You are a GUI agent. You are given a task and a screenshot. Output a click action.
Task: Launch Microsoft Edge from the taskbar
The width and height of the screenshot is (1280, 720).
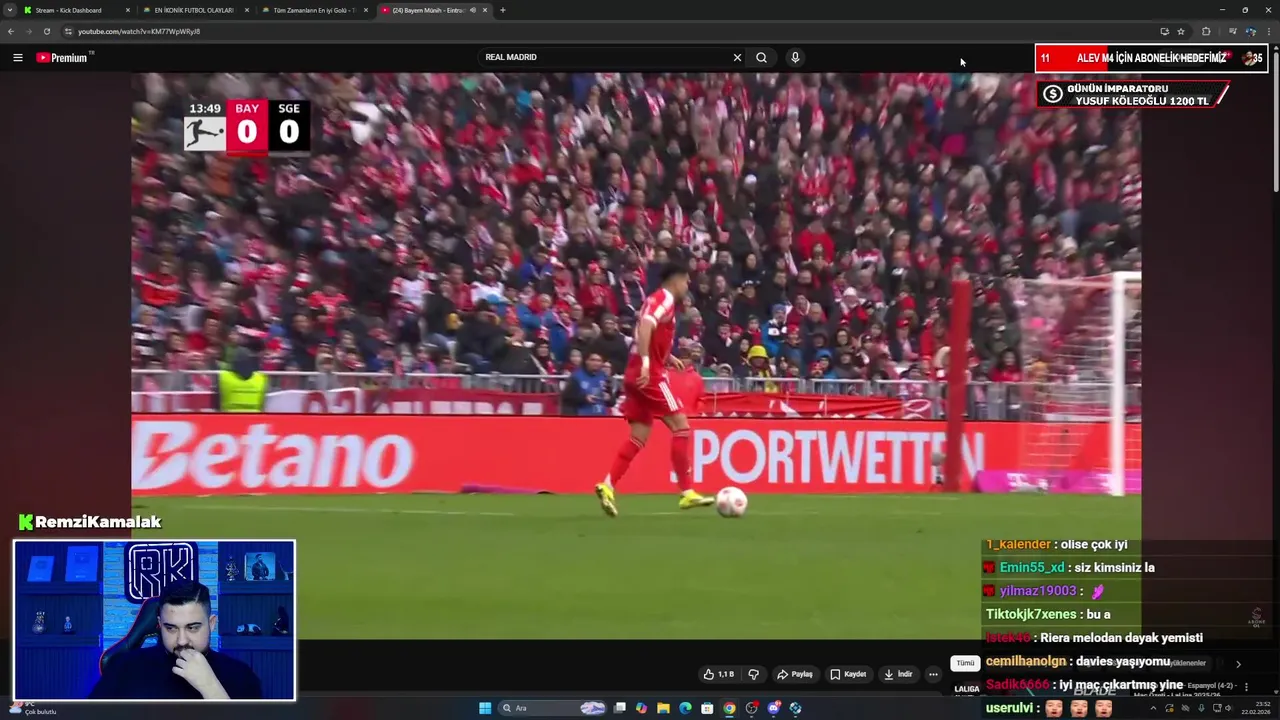(685, 708)
